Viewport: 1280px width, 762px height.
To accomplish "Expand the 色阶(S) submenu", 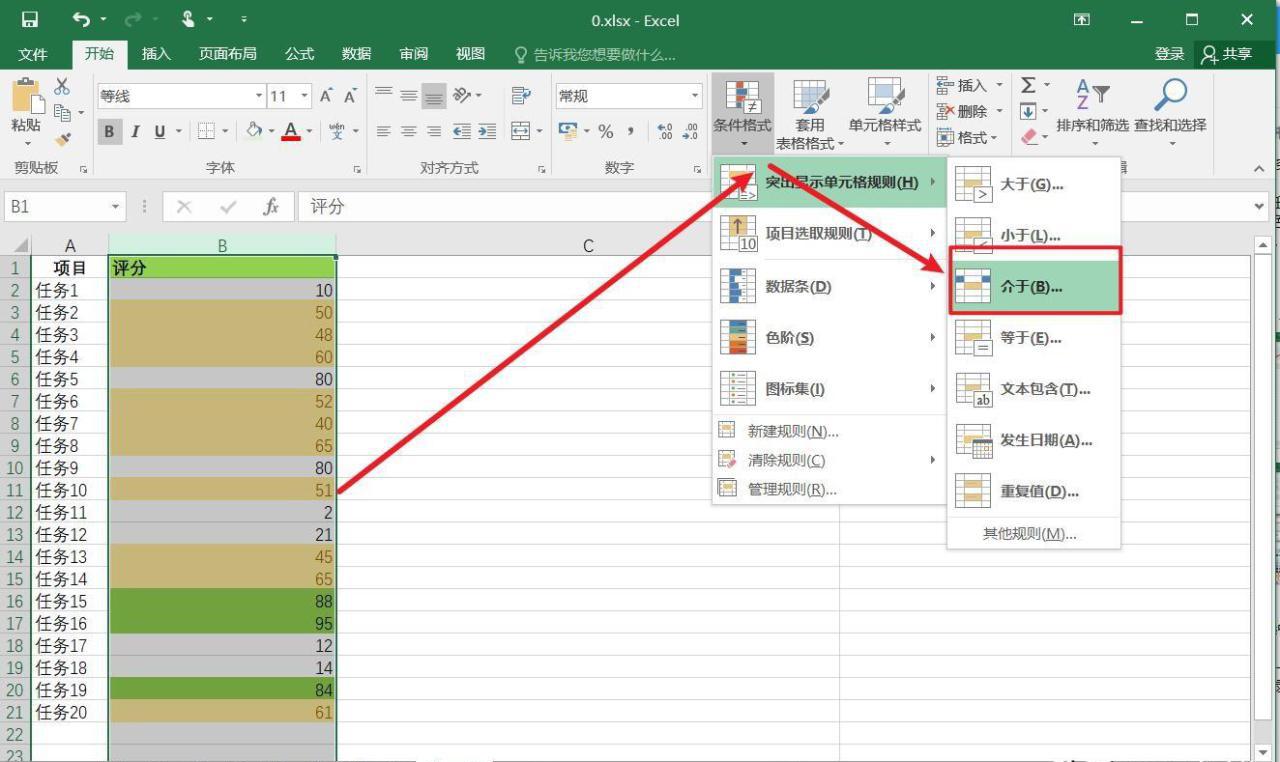I will pyautogui.click(x=829, y=338).
